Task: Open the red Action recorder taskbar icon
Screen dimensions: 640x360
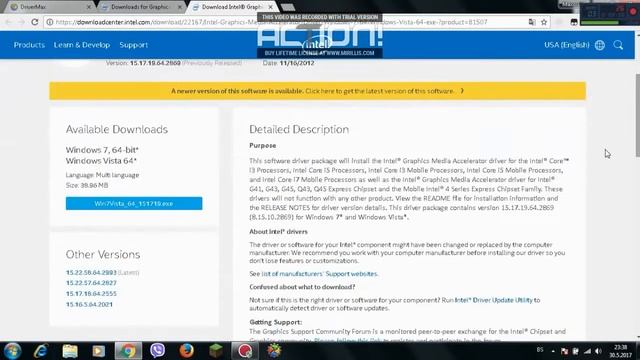Action: (245, 351)
